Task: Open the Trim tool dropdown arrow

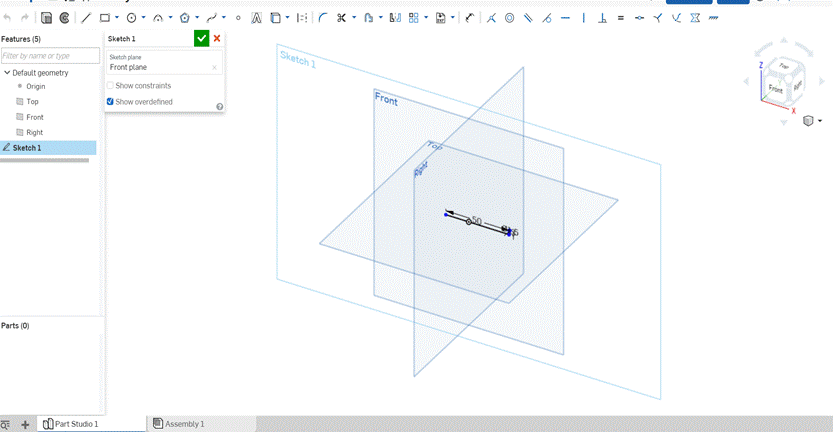Action: point(354,18)
